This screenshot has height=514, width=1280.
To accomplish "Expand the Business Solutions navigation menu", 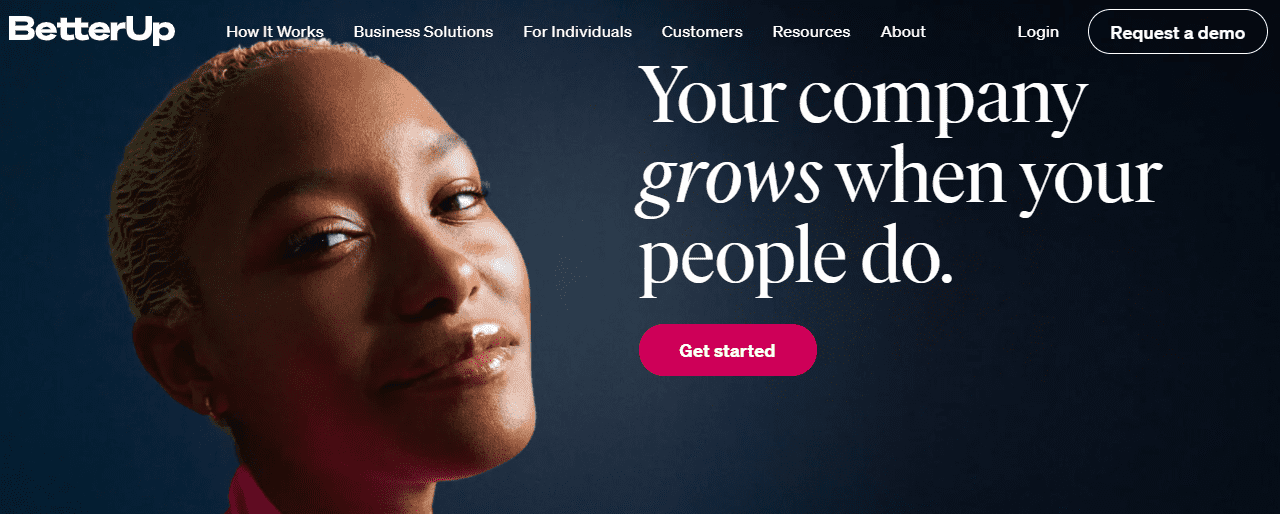I will tap(423, 32).
